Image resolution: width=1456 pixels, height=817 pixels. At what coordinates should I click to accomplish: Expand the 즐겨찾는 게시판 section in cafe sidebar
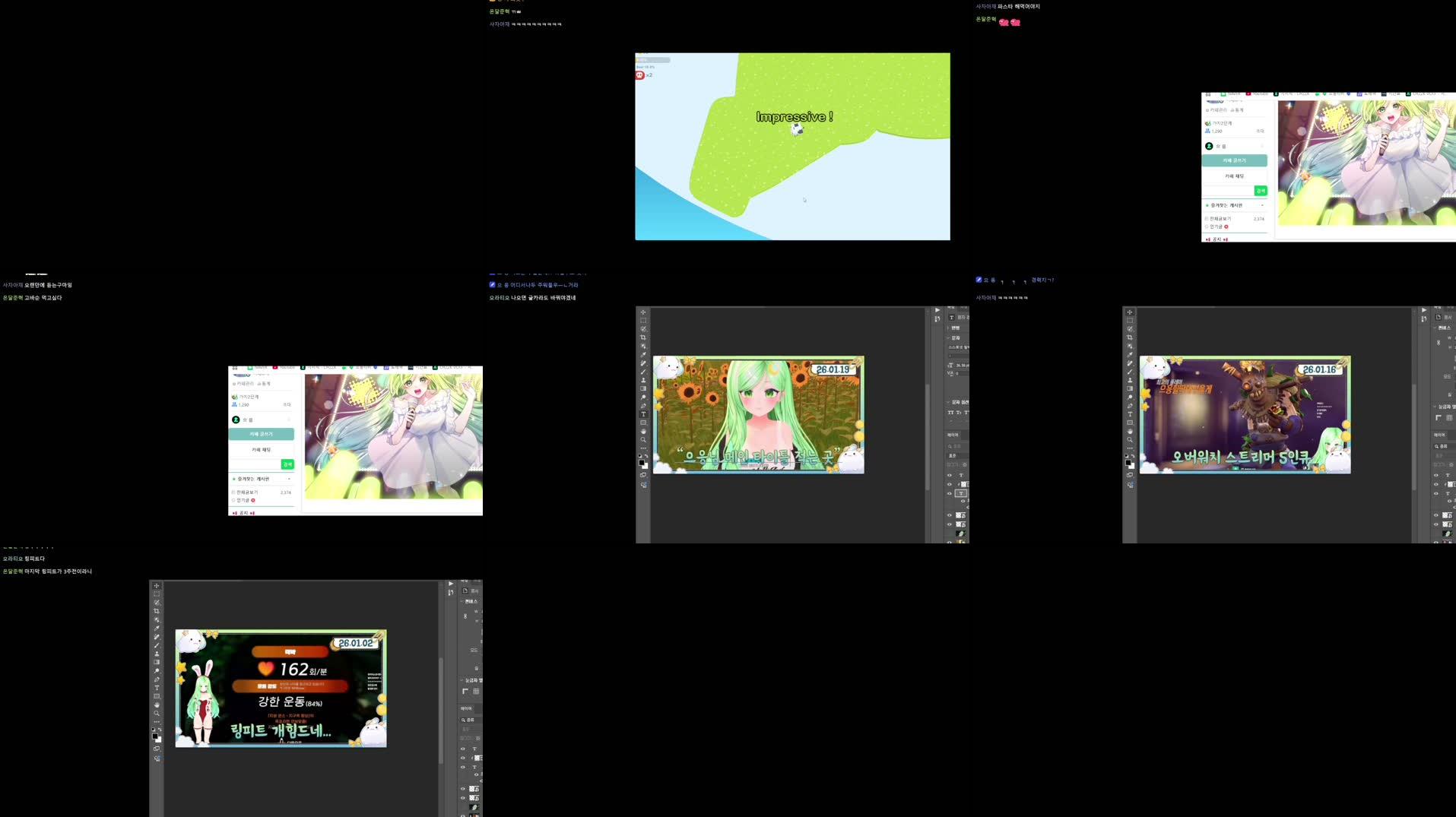[289, 479]
